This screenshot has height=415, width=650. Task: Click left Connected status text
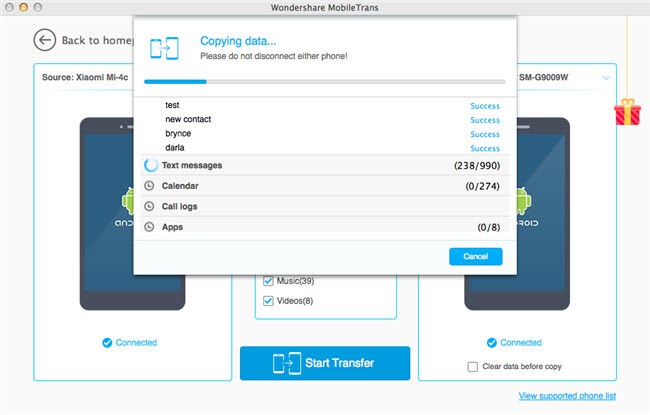(136, 343)
